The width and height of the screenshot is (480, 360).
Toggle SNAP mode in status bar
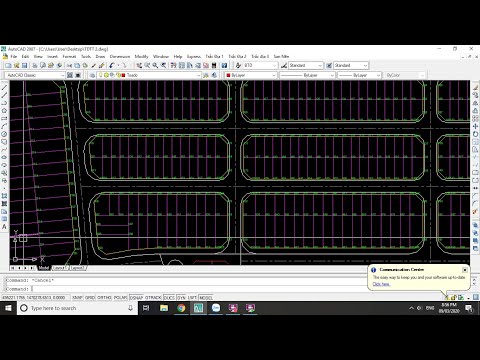pyautogui.click(x=77, y=297)
